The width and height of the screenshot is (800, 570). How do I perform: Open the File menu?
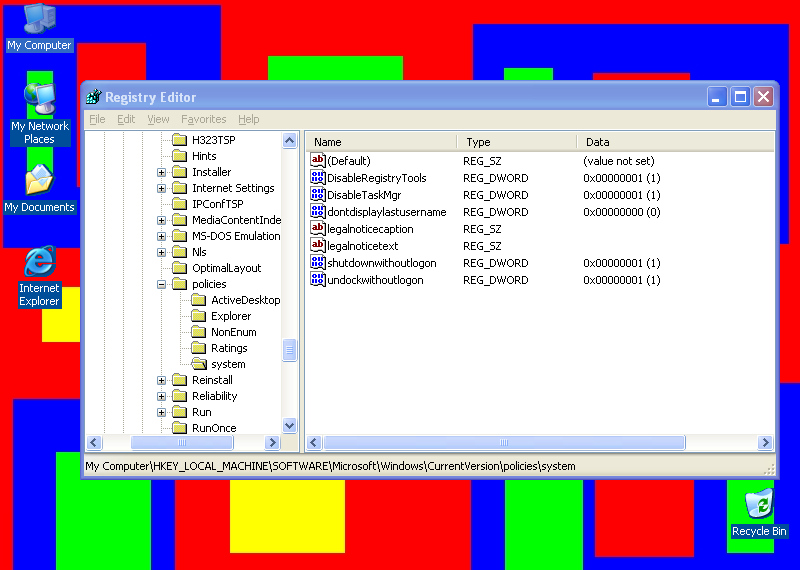(x=97, y=119)
